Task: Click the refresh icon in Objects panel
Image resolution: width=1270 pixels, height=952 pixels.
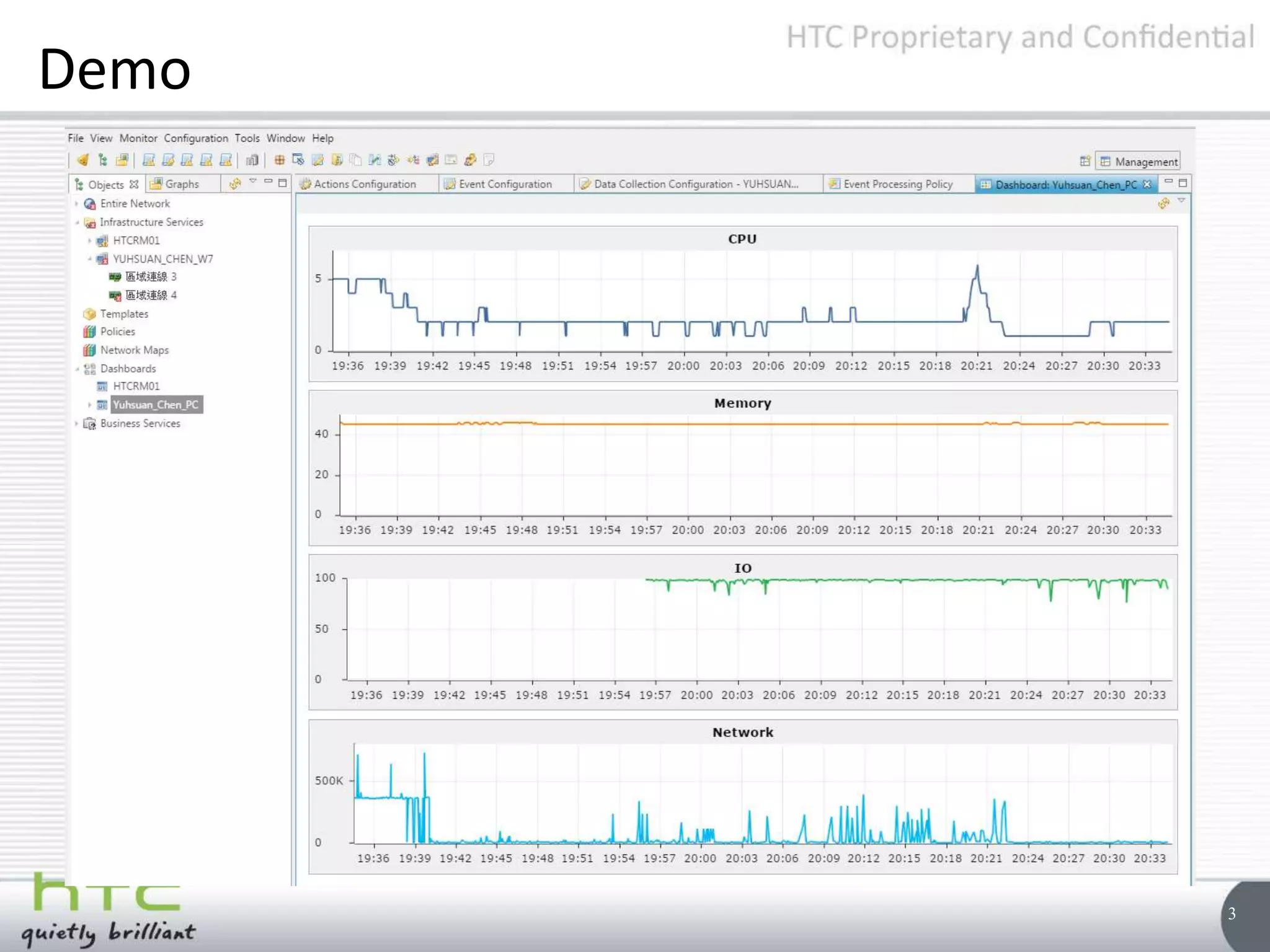Action: [235, 183]
